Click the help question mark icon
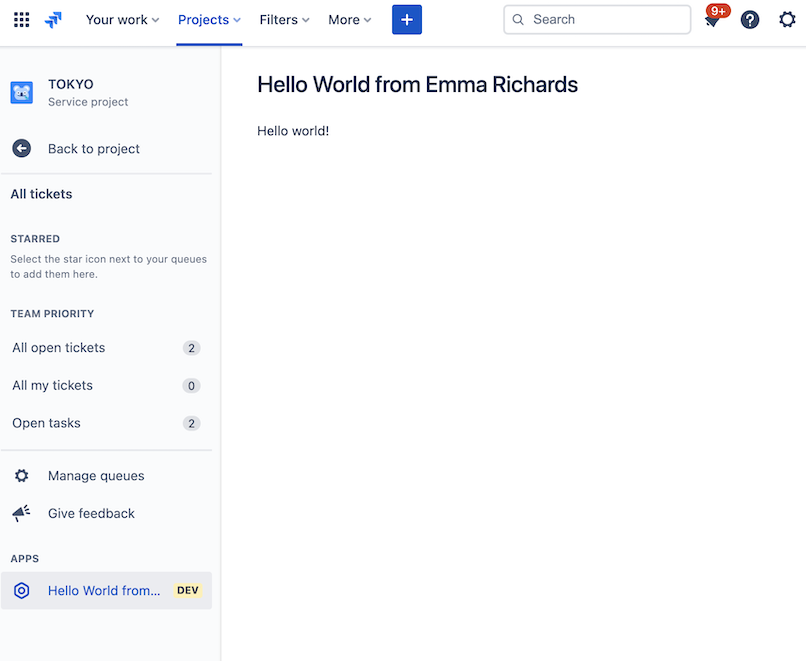Viewport: 806px width, 661px height. click(749, 19)
